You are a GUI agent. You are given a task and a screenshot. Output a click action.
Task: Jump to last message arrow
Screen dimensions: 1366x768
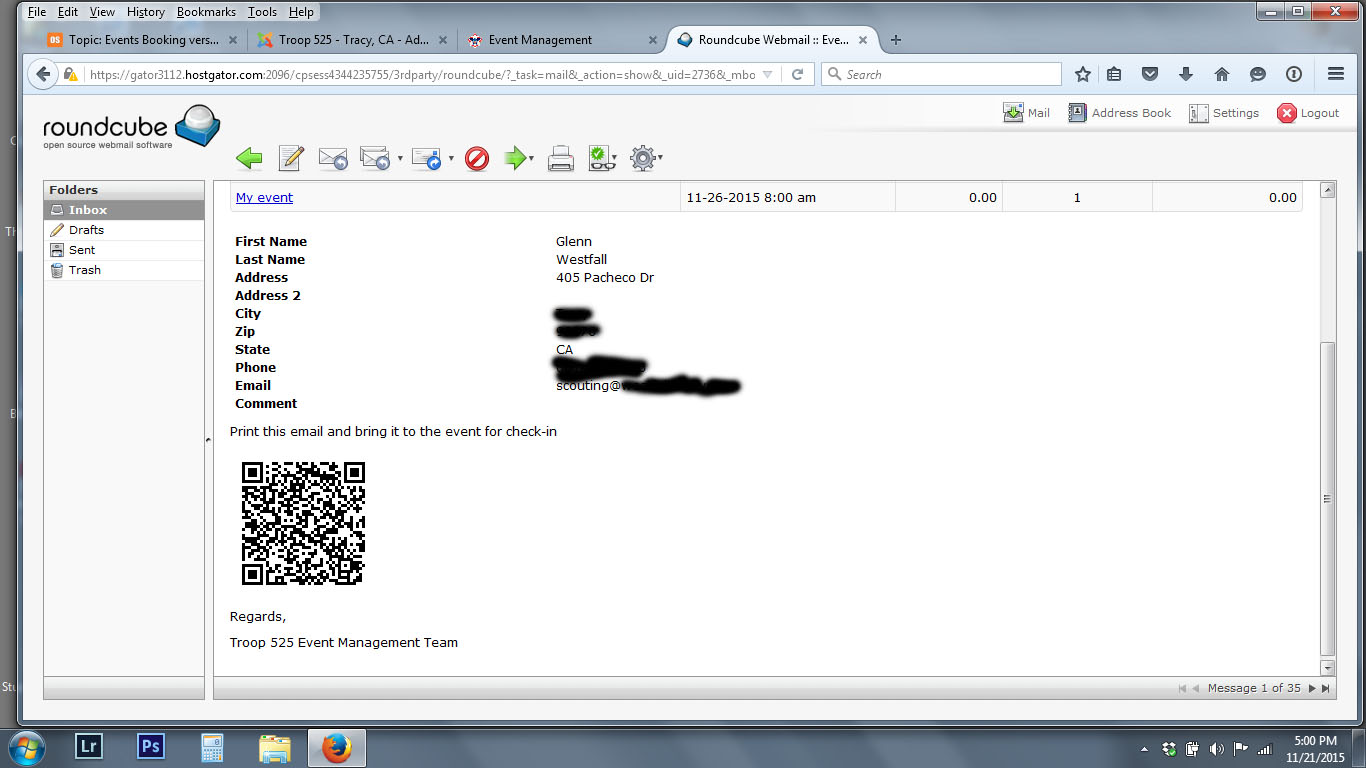pyautogui.click(x=1326, y=688)
